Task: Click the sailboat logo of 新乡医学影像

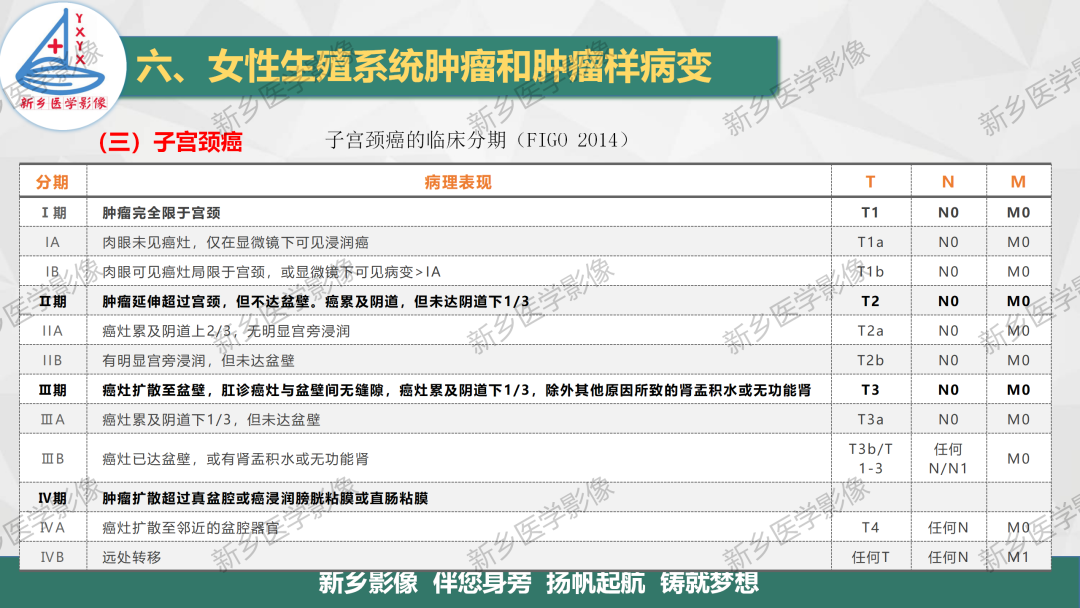Action: [x=62, y=65]
